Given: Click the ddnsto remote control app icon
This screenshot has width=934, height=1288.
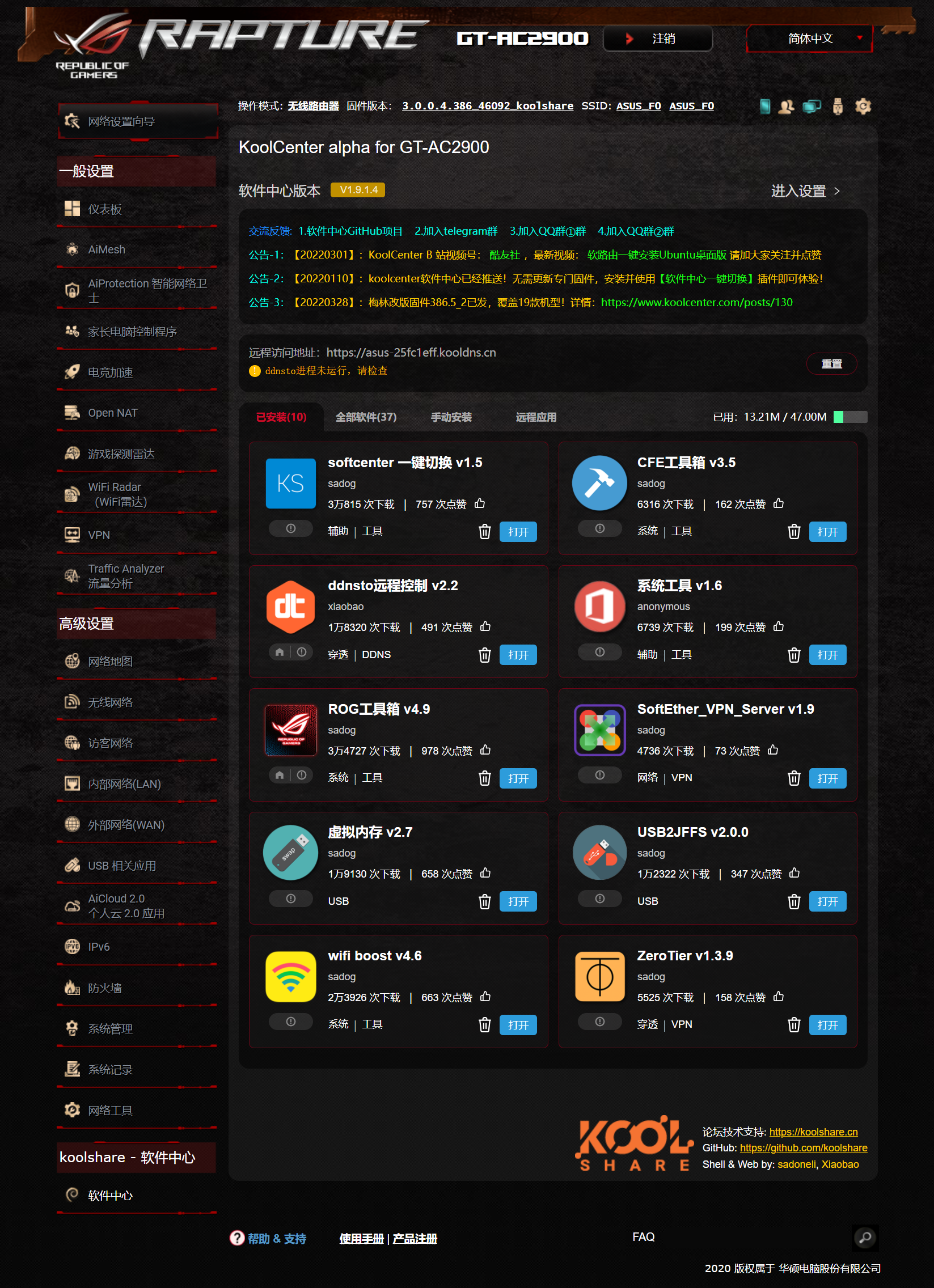Looking at the screenshot, I should point(290,607).
